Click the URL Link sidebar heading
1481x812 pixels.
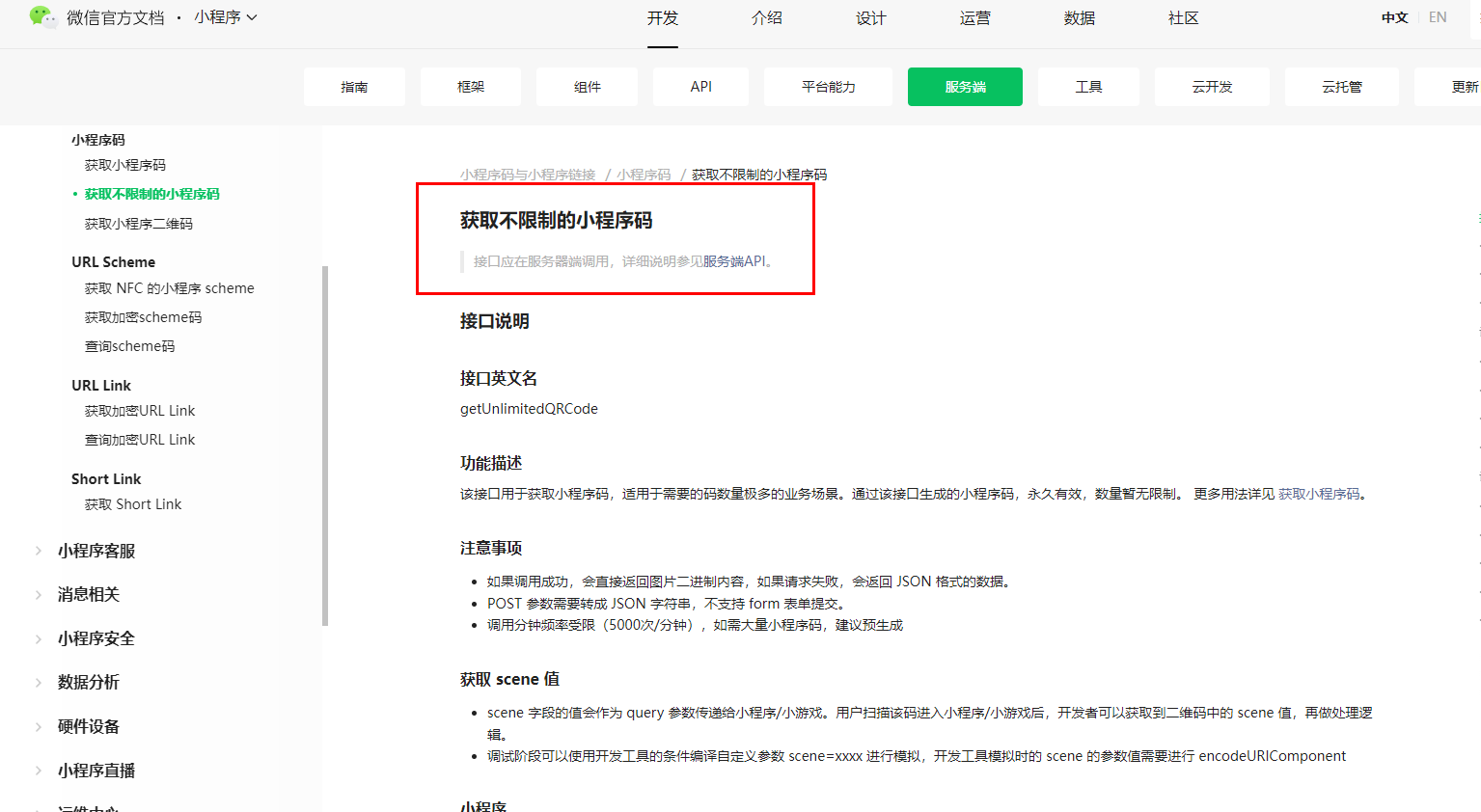[101, 386]
